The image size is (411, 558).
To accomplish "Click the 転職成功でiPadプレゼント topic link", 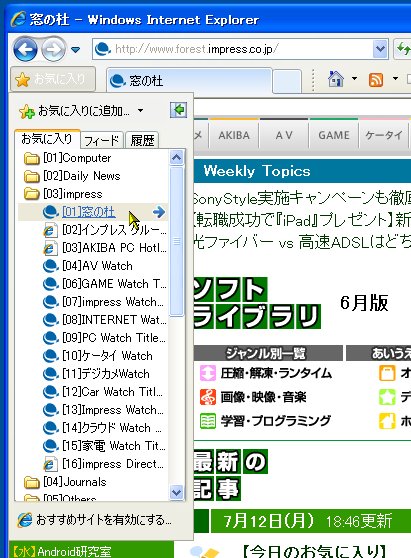I will coord(302,220).
